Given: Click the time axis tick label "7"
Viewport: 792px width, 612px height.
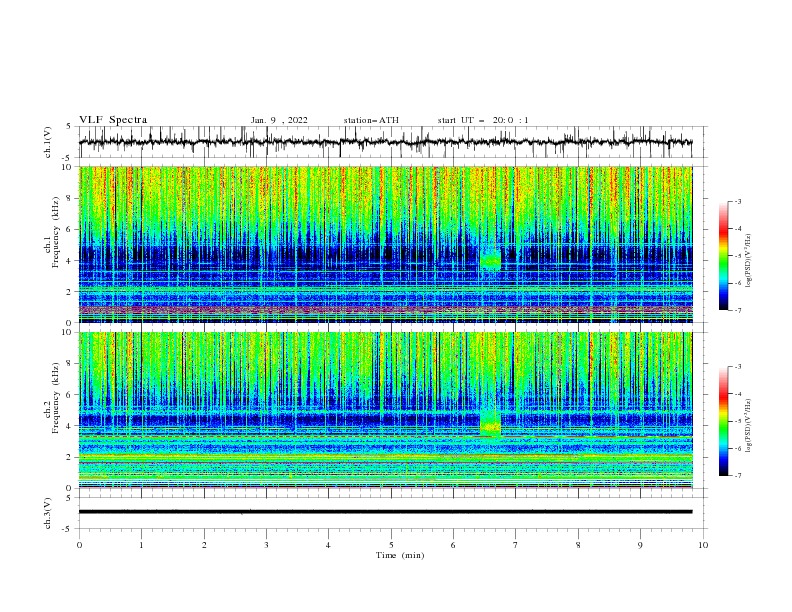Looking at the screenshot, I should tap(516, 545).
